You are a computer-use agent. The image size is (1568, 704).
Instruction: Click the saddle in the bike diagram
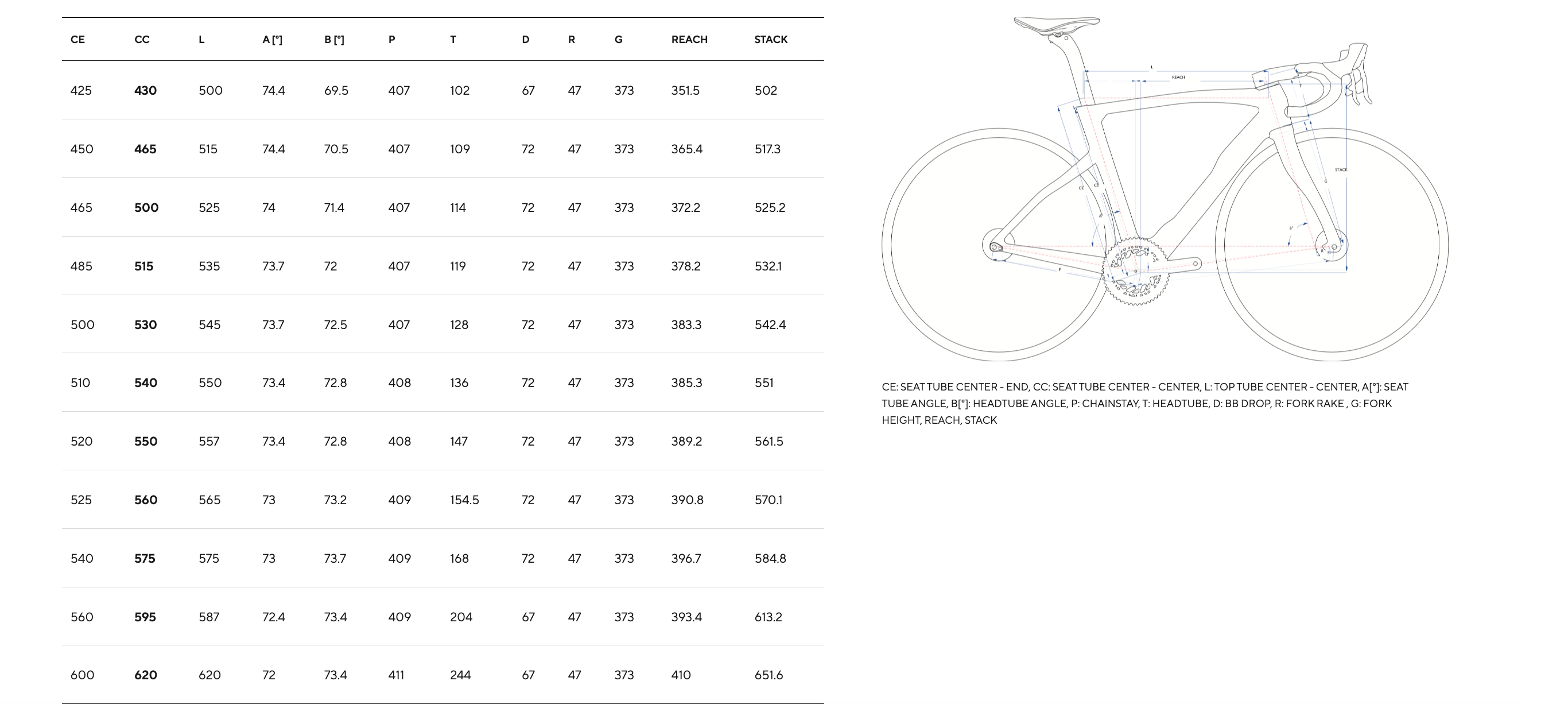point(1056,23)
